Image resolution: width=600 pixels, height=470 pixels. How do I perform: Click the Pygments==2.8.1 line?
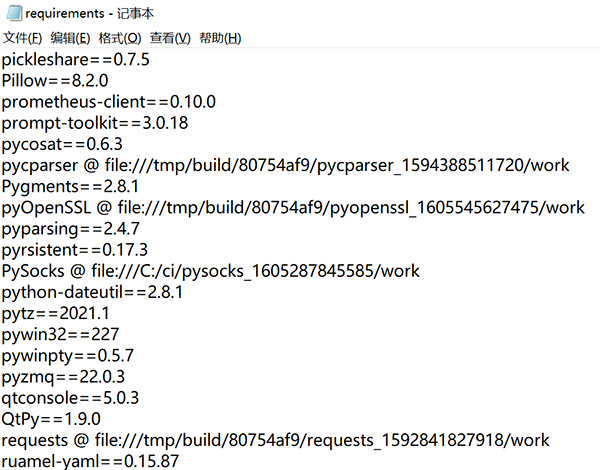70,186
